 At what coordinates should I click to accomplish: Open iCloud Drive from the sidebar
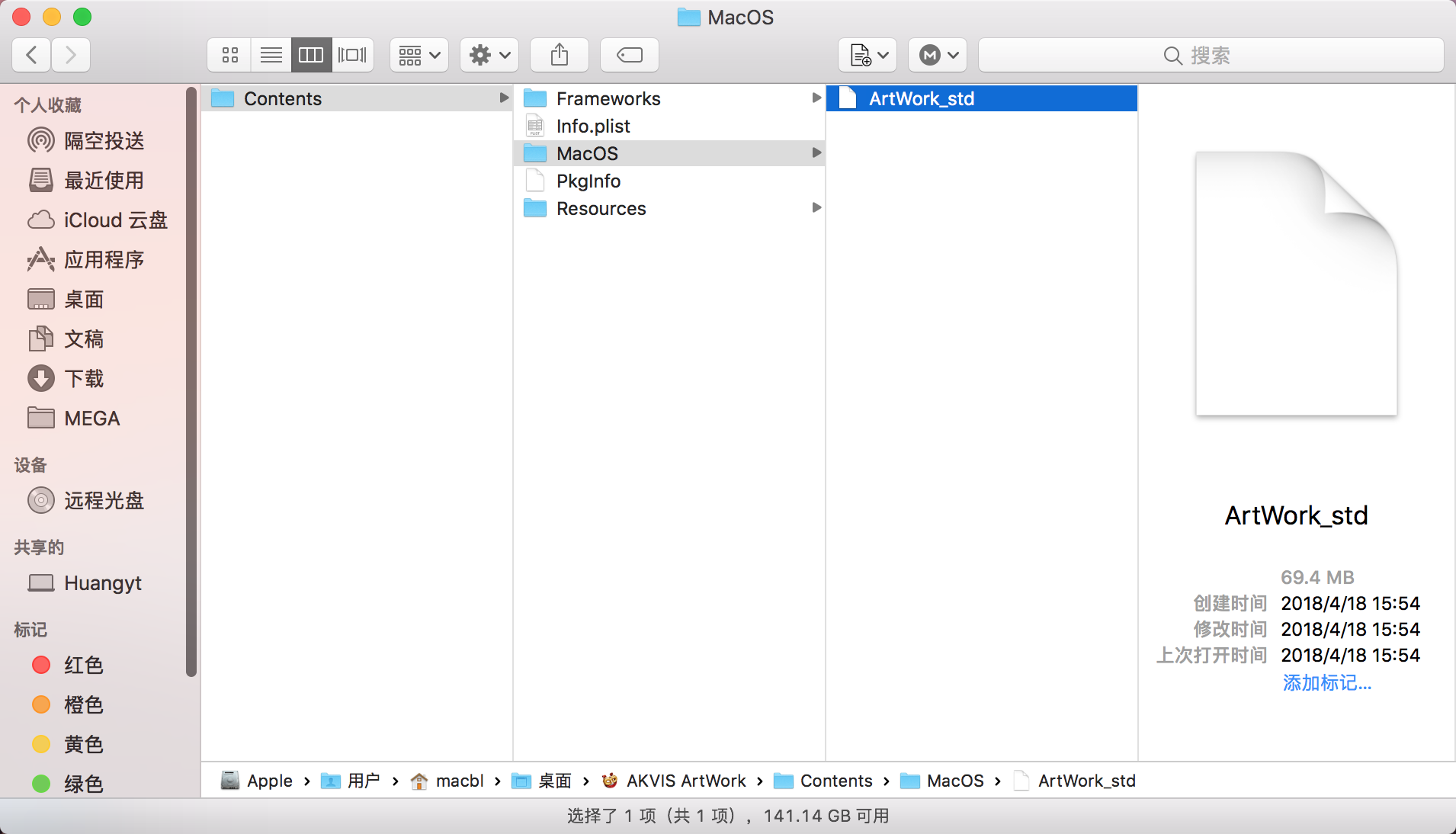[114, 220]
